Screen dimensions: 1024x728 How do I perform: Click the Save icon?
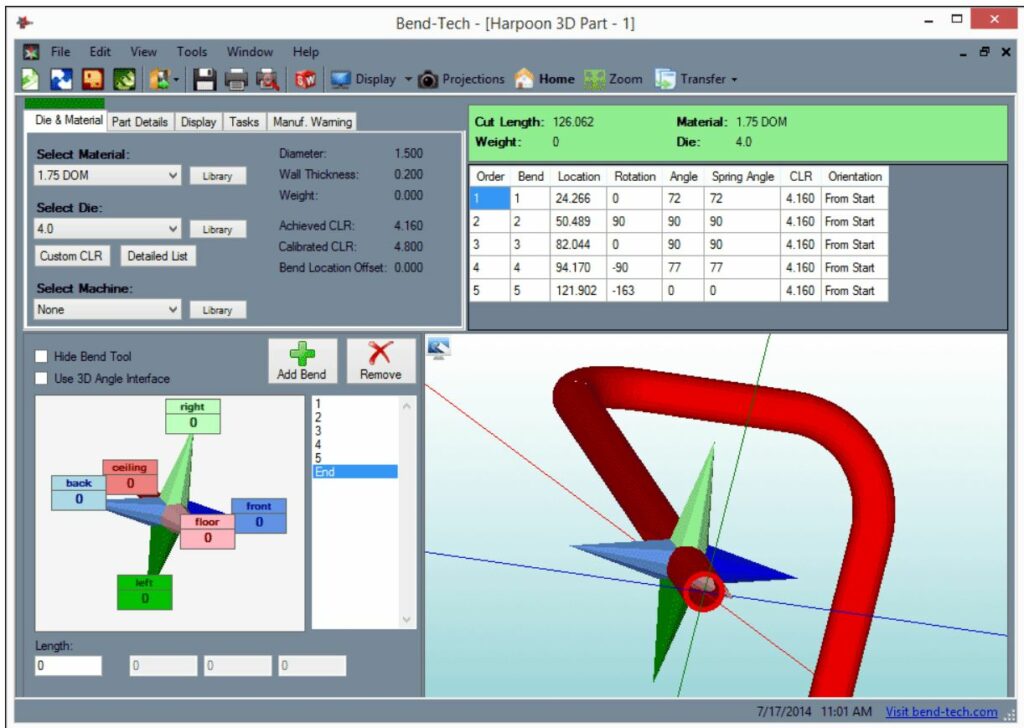[208, 78]
